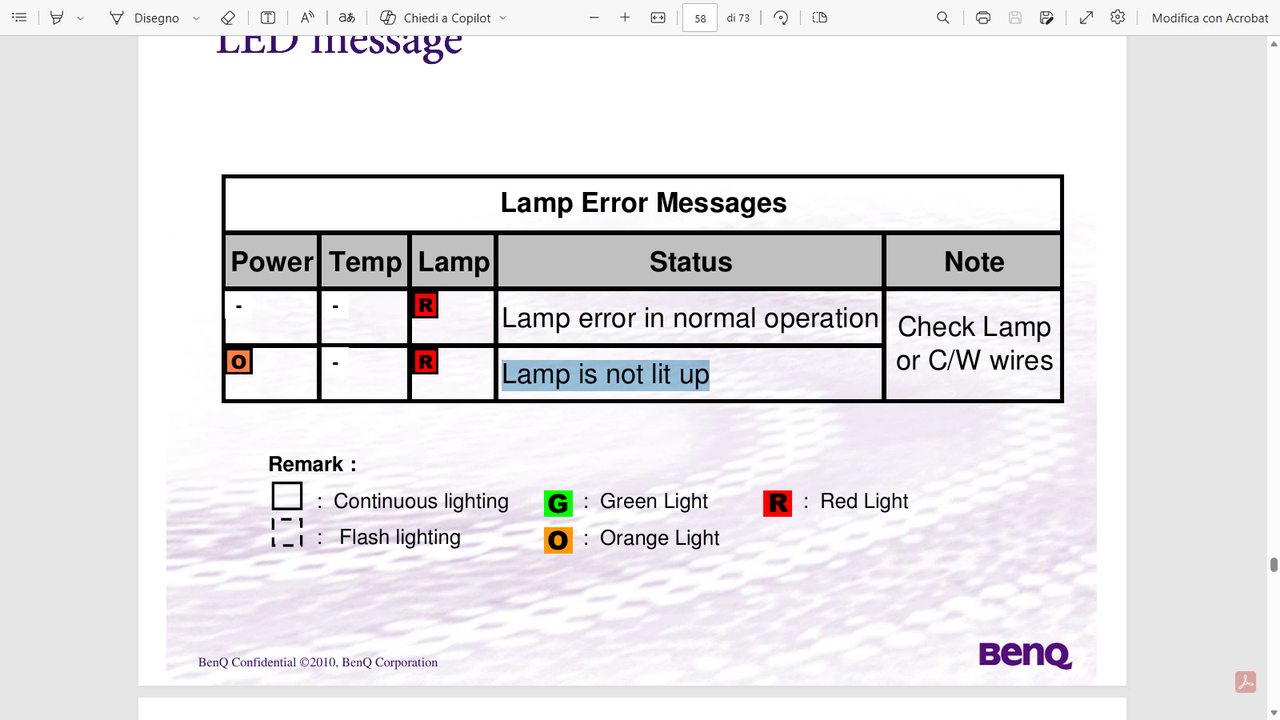1280x720 pixels.
Task: Click the 'Flash lighting' remark text
Action: click(x=400, y=537)
